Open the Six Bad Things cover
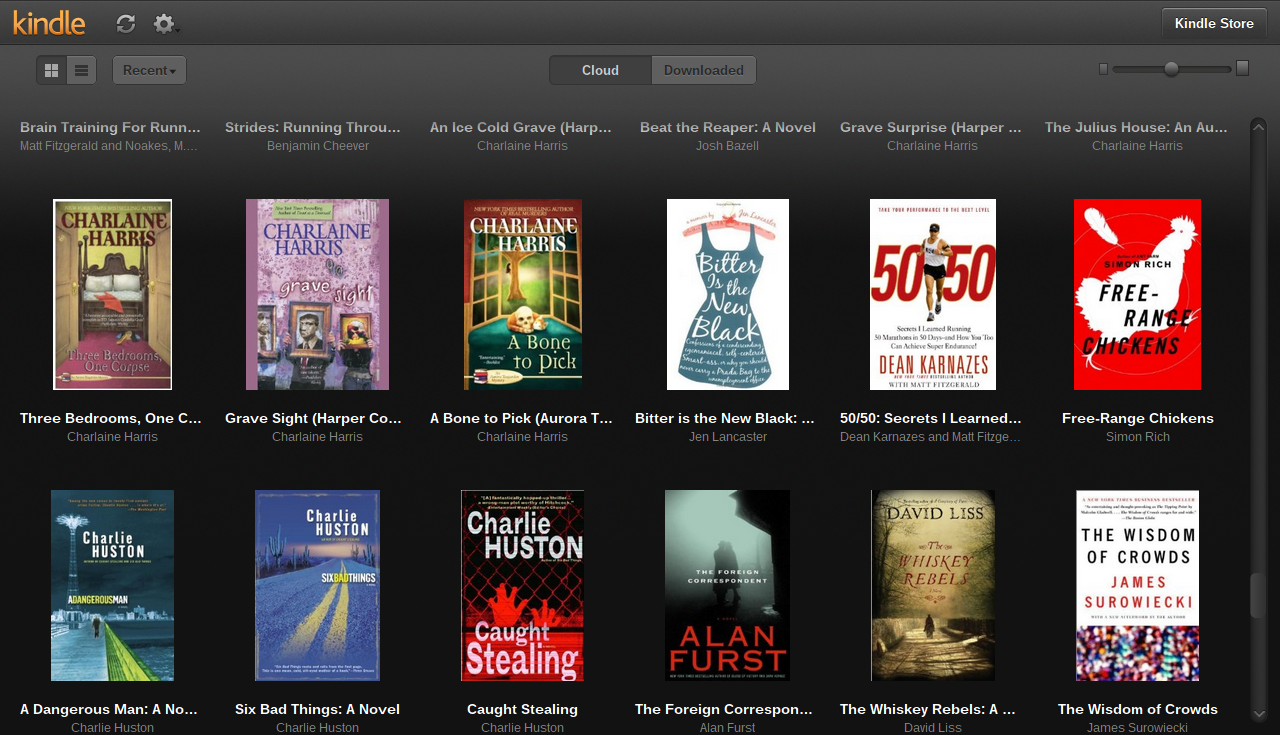The height and width of the screenshot is (735, 1280). 317,585
